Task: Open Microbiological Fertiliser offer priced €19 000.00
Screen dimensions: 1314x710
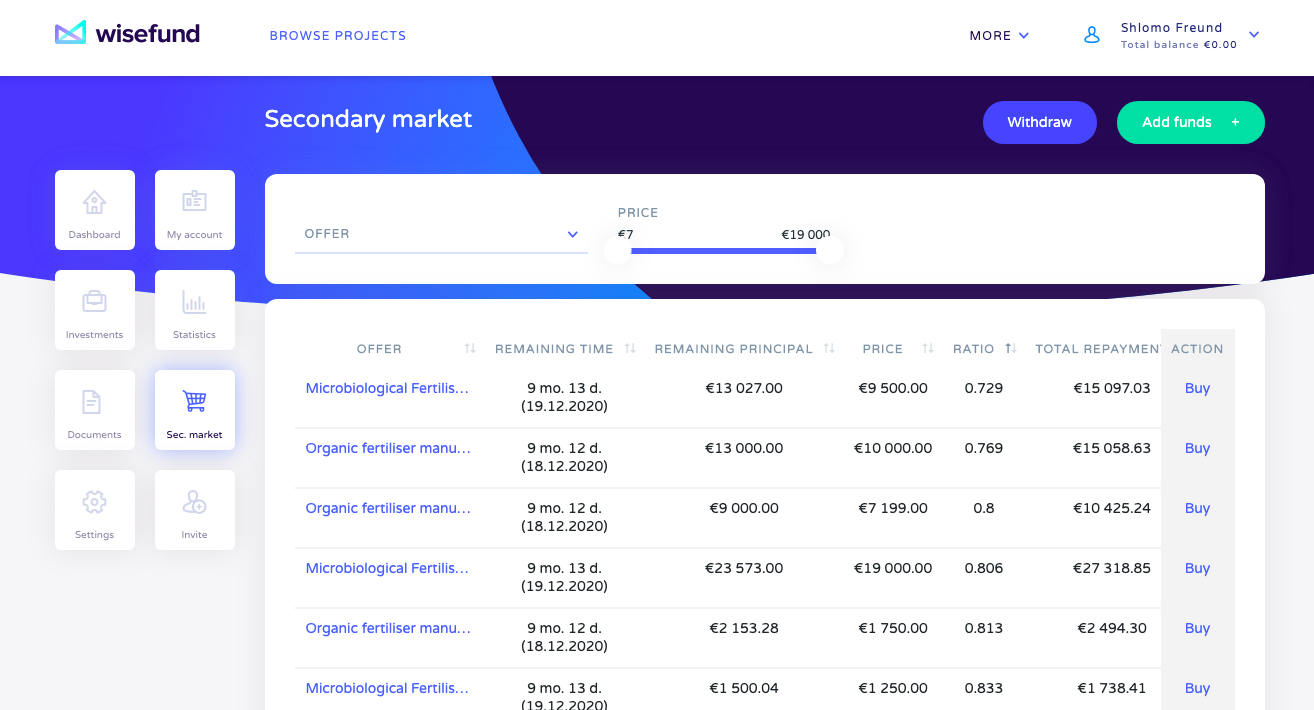Action: pos(387,568)
